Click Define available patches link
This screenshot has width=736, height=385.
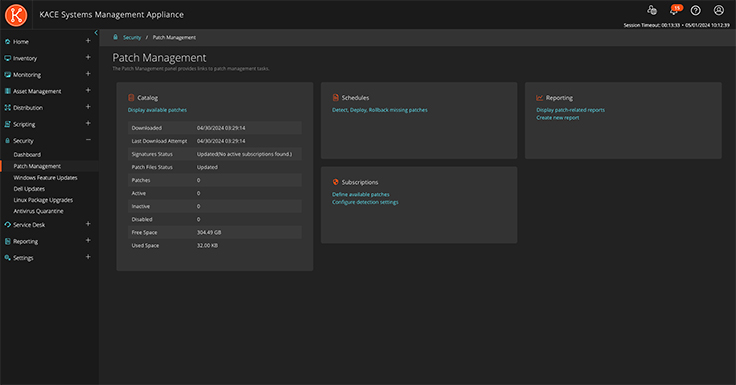(x=360, y=194)
